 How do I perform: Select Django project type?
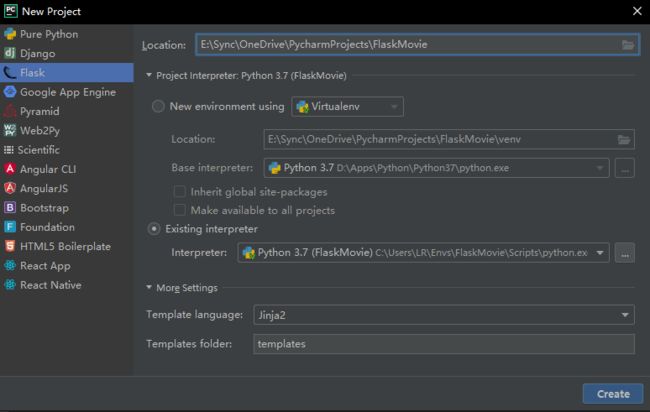tap(67, 53)
